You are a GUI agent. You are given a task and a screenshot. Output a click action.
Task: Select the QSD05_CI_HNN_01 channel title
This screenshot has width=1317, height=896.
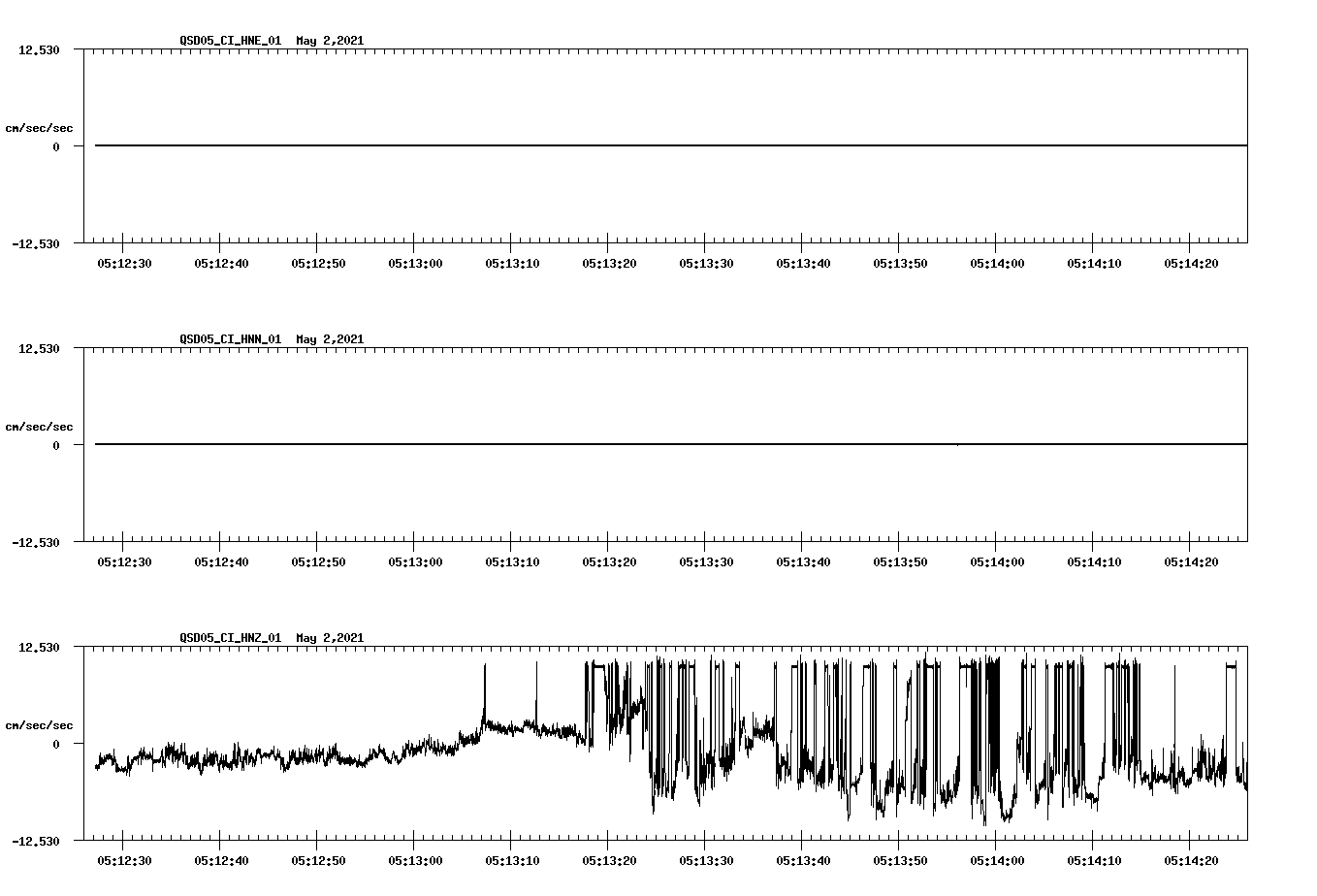click(x=231, y=339)
